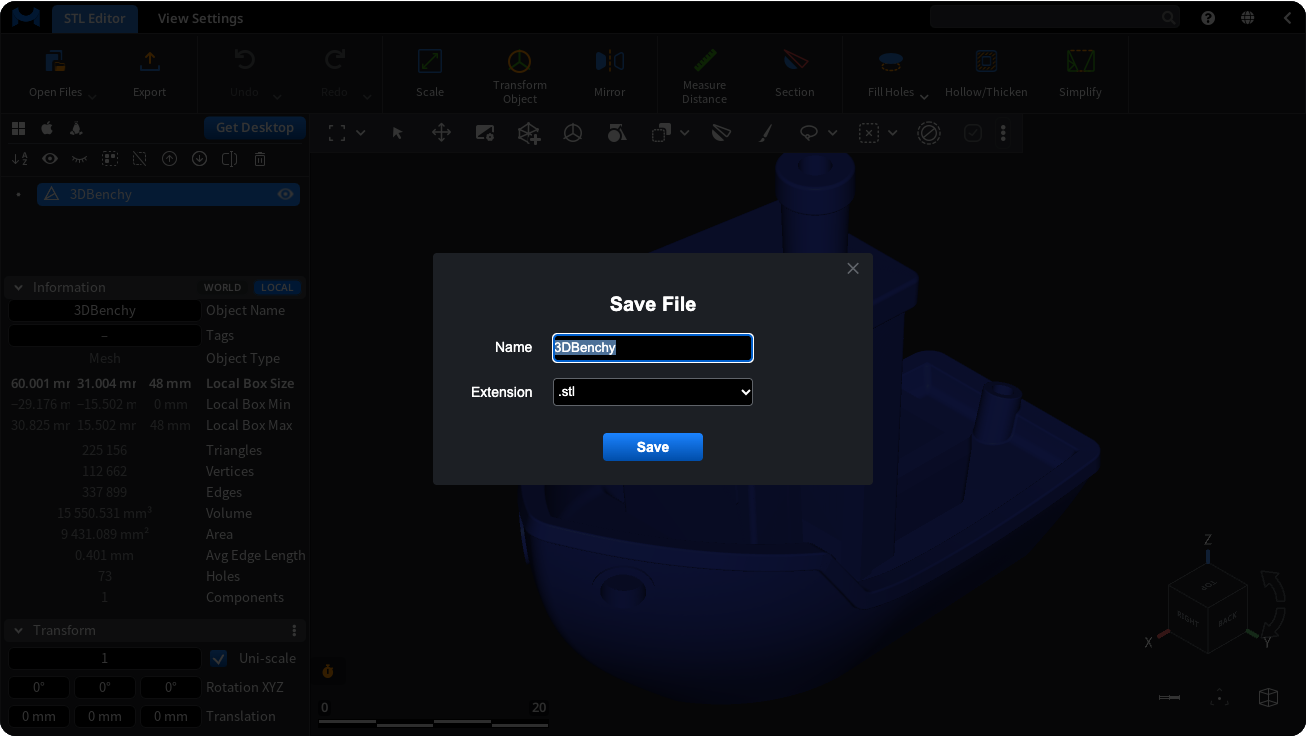
Task: Toggle visibility eye on the 3DBenchy row
Action: 286,194
